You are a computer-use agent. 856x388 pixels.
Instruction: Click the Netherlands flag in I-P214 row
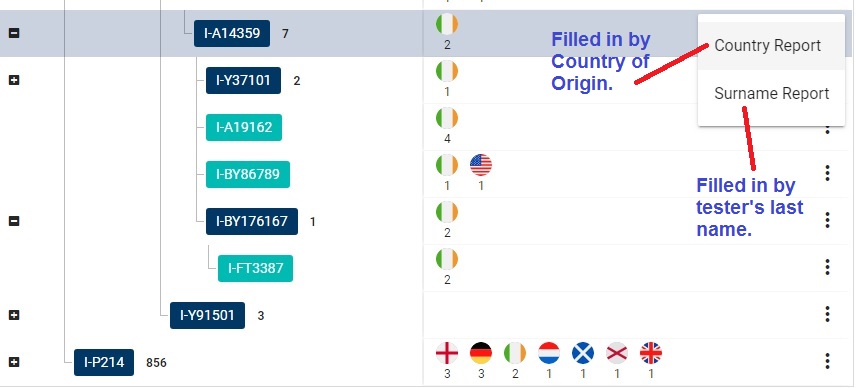click(x=549, y=354)
